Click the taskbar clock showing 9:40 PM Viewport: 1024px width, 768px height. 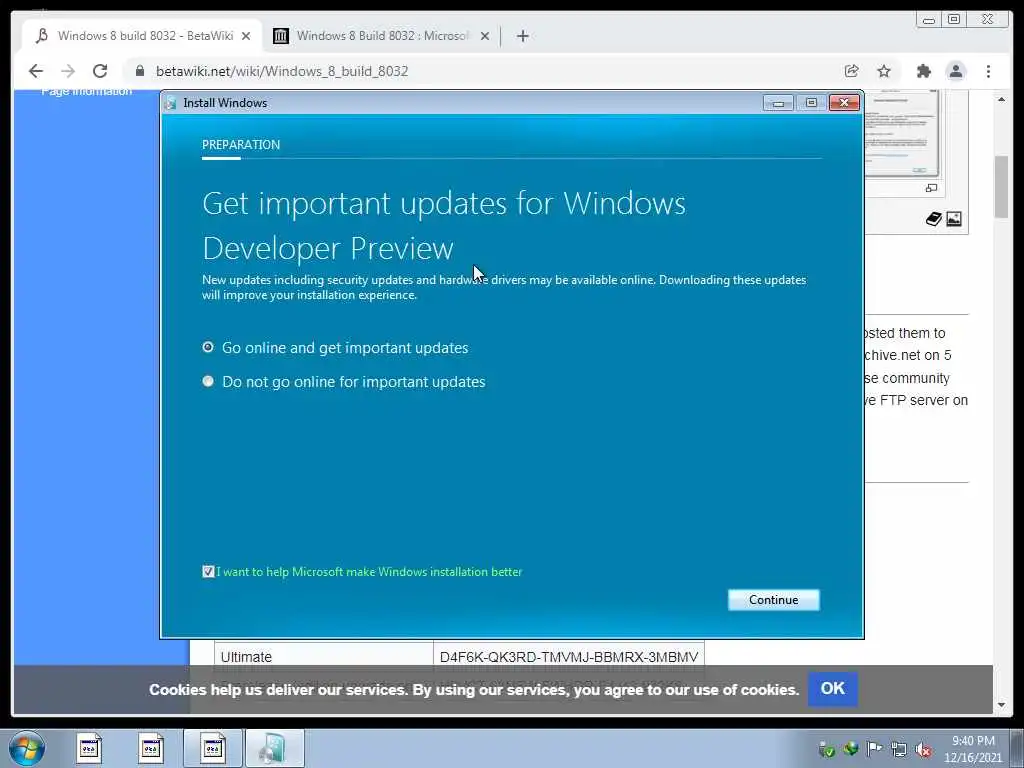(x=973, y=749)
